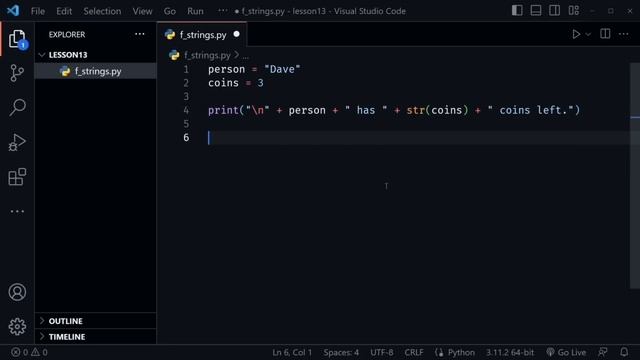This screenshot has width=640, height=360.
Task: Place cursor on line number 6
Action: (x=186, y=138)
